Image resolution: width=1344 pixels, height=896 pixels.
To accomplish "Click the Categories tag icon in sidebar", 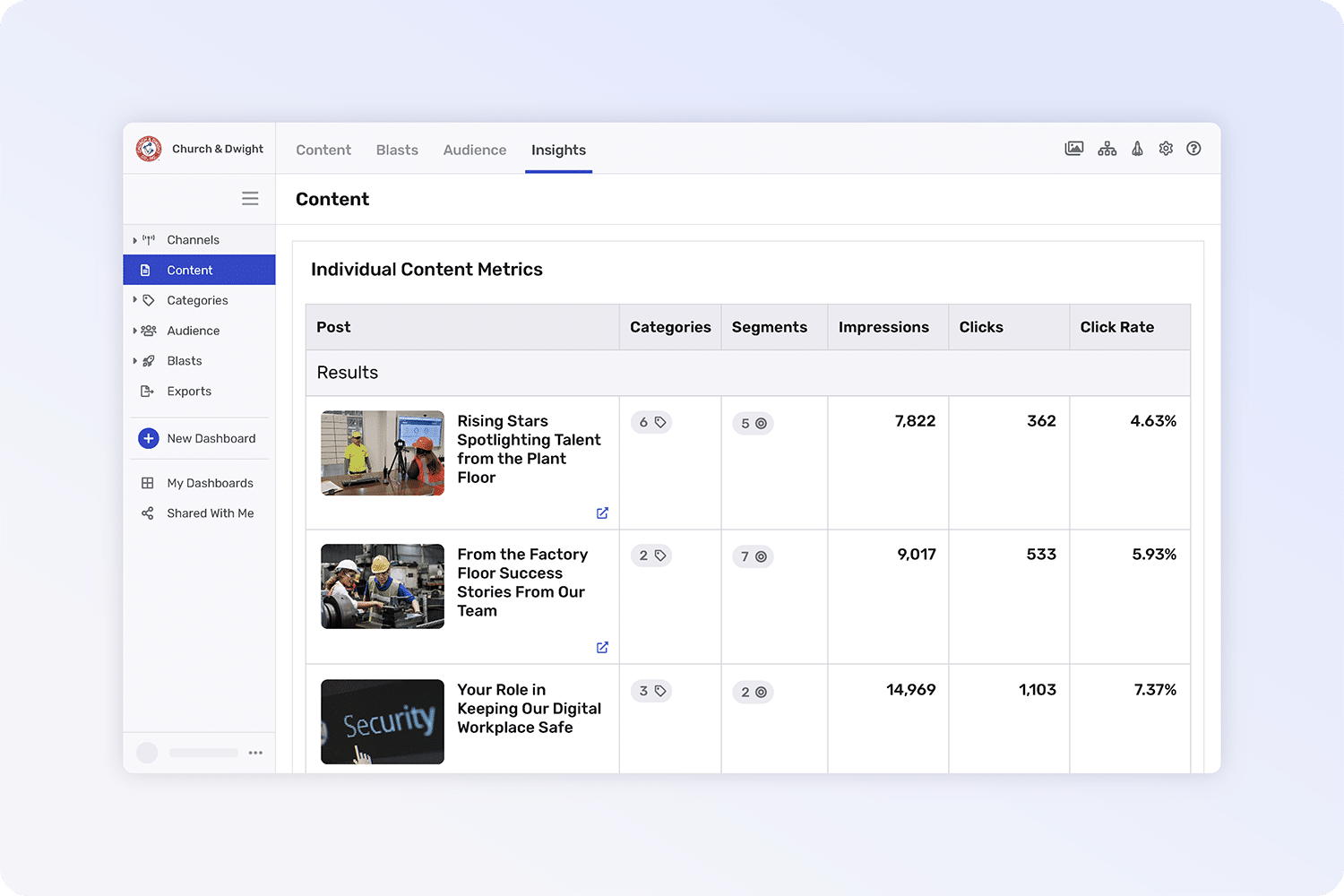I will click(149, 300).
